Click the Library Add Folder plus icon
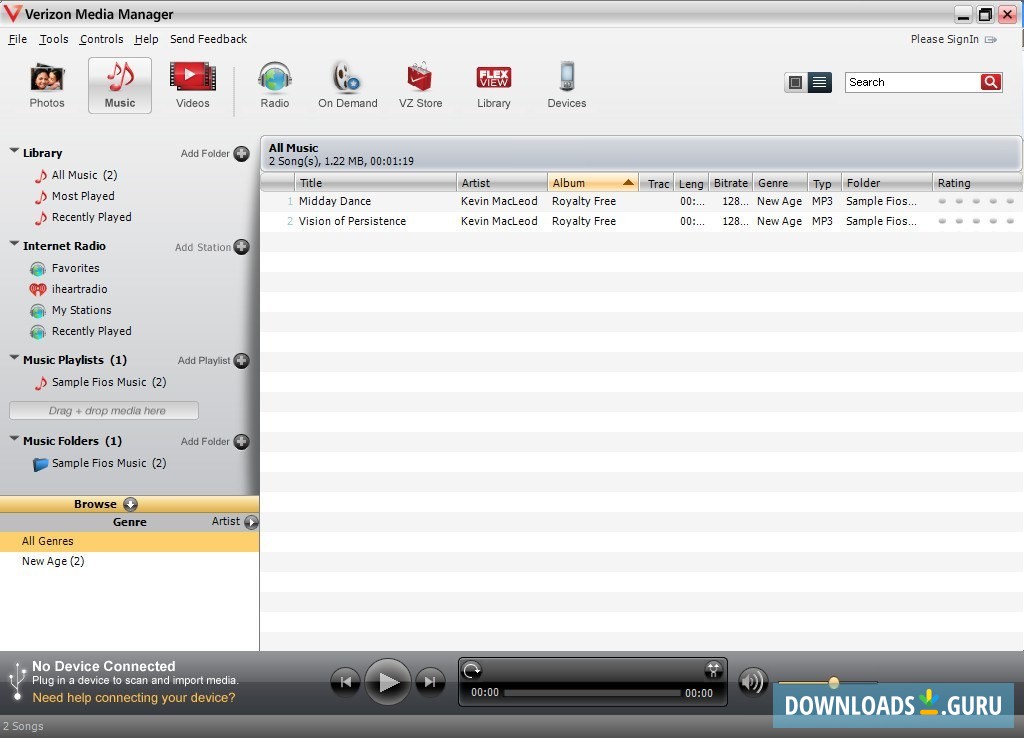1024x738 pixels. [242, 153]
